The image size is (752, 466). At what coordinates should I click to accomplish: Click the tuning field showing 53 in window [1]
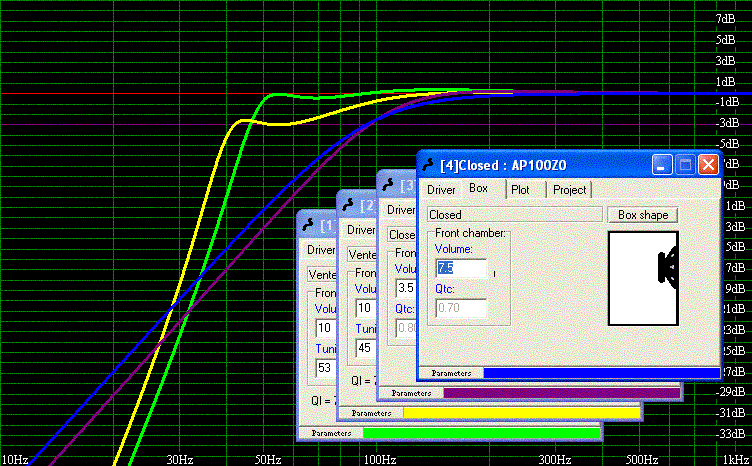(326, 368)
